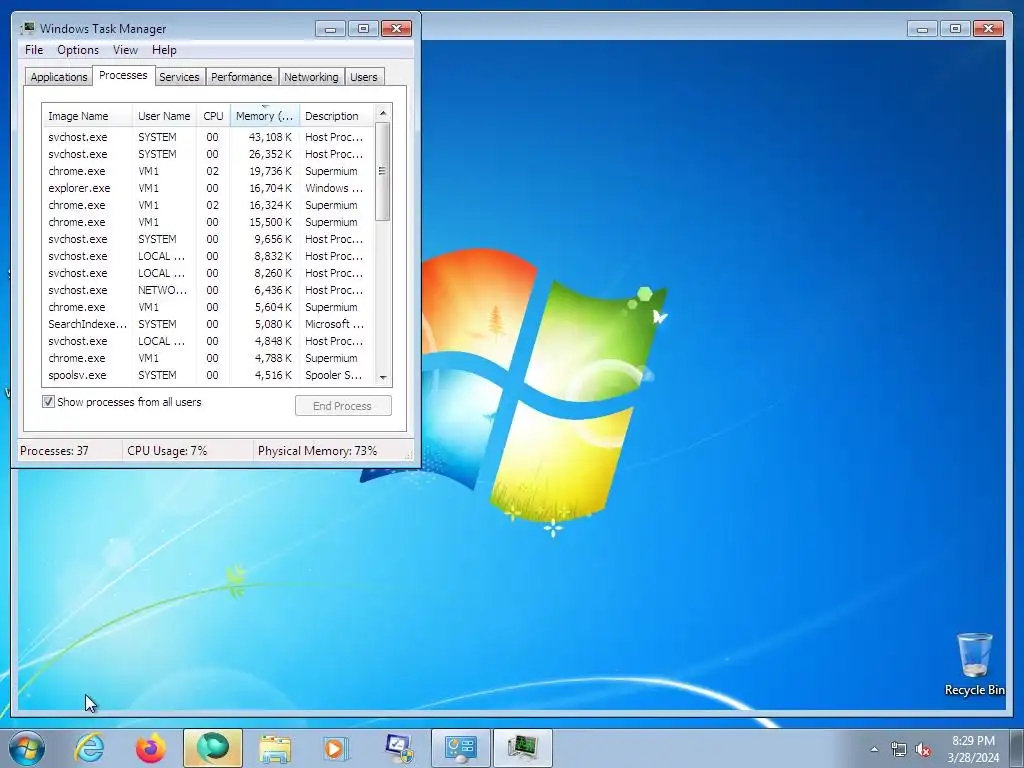
Task: Switch to the Networking tab
Action: [x=311, y=77]
